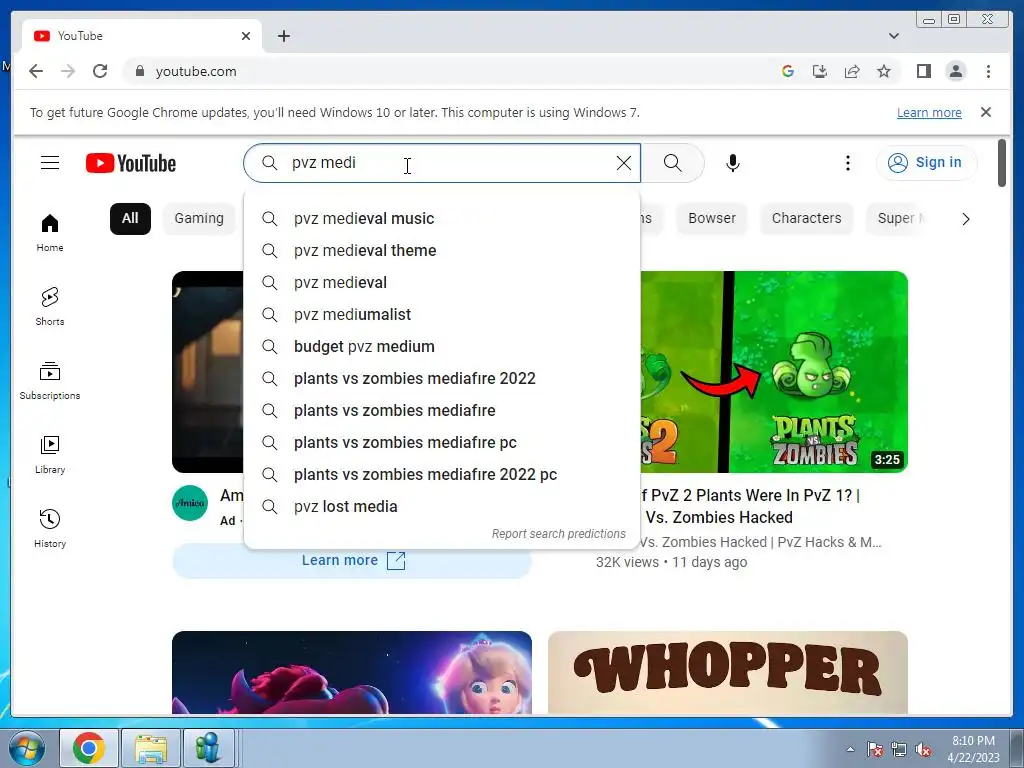Choose suggestion pvz medieval music
The width and height of the screenshot is (1024, 768).
pyautogui.click(x=441, y=218)
